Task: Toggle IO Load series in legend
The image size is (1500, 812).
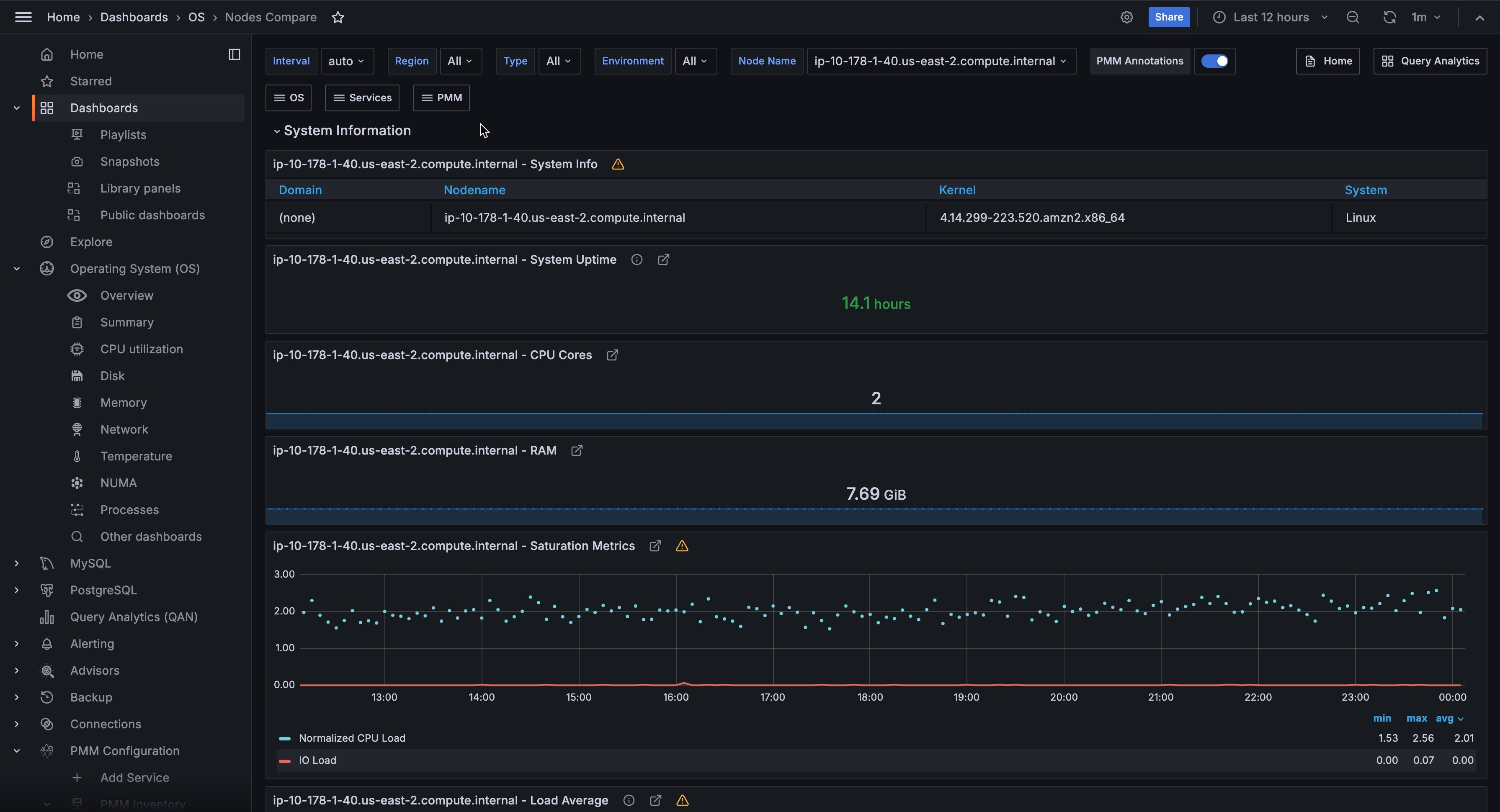Action: coord(317,760)
